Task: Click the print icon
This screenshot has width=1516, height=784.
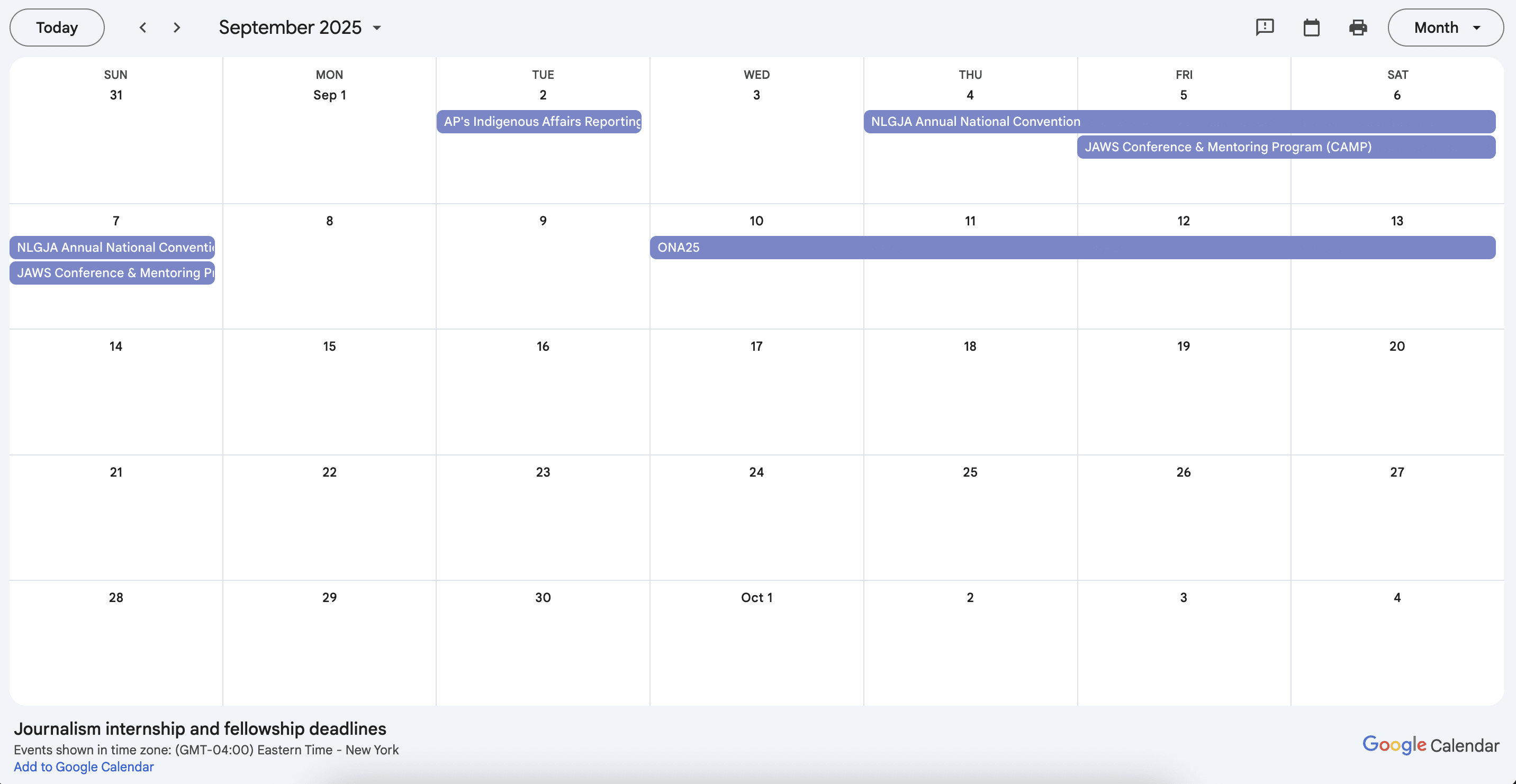Action: [1358, 28]
